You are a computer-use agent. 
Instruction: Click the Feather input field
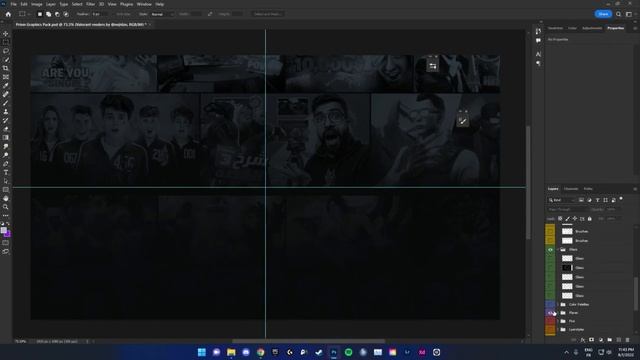coord(100,14)
